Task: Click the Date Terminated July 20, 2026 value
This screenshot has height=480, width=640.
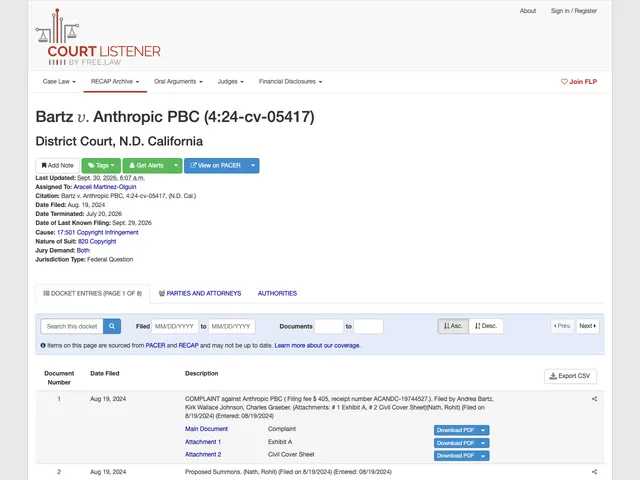Action: 104,214
